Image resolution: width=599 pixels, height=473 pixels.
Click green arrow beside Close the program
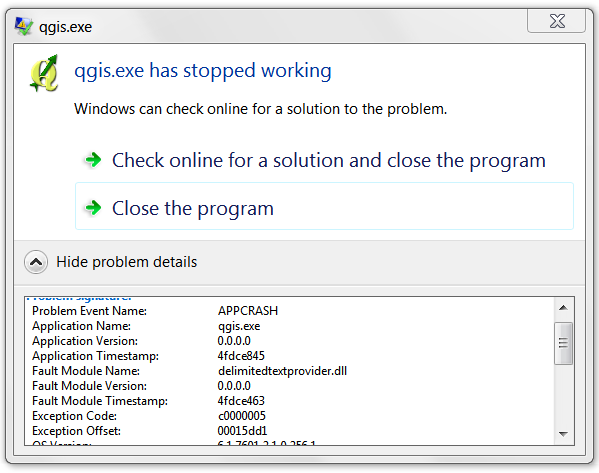pyautogui.click(x=93, y=208)
